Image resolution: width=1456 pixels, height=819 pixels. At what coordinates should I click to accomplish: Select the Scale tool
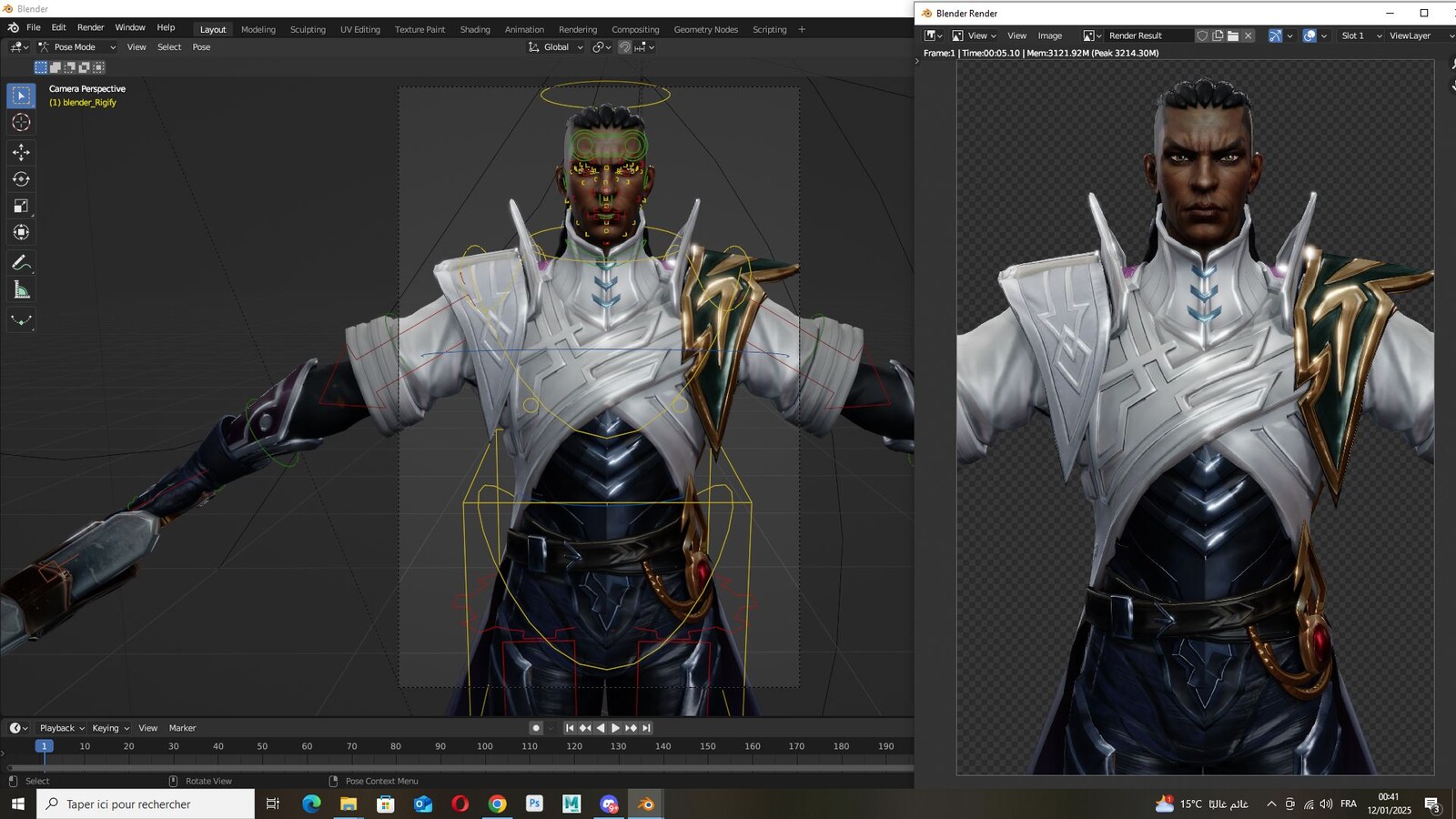coord(21,207)
